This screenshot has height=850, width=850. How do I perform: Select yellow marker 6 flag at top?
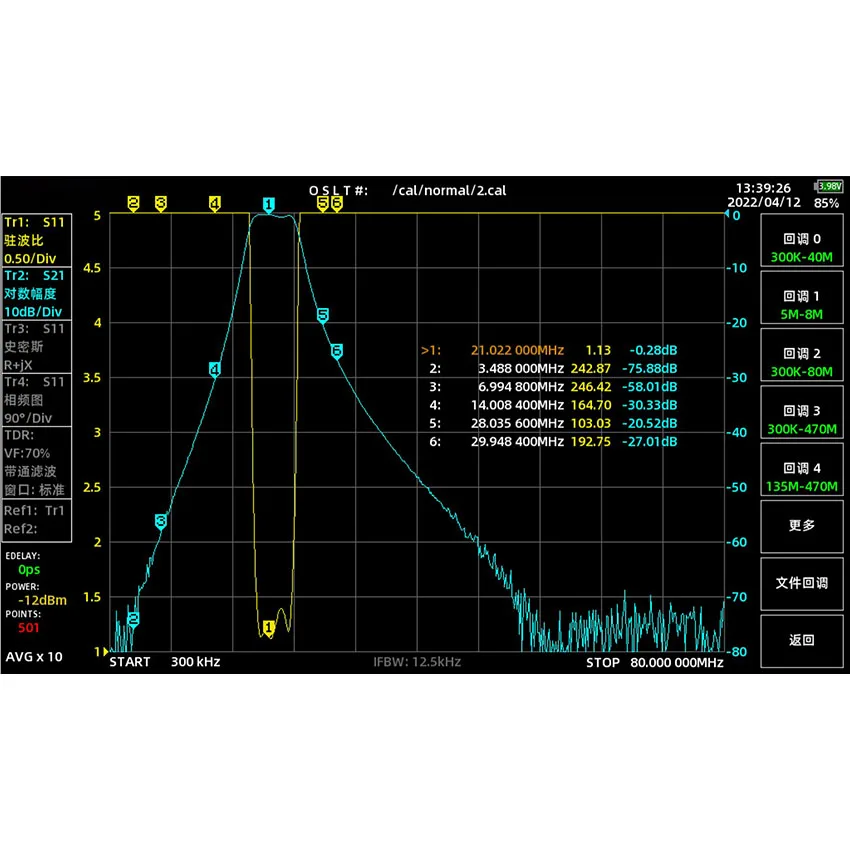click(337, 204)
